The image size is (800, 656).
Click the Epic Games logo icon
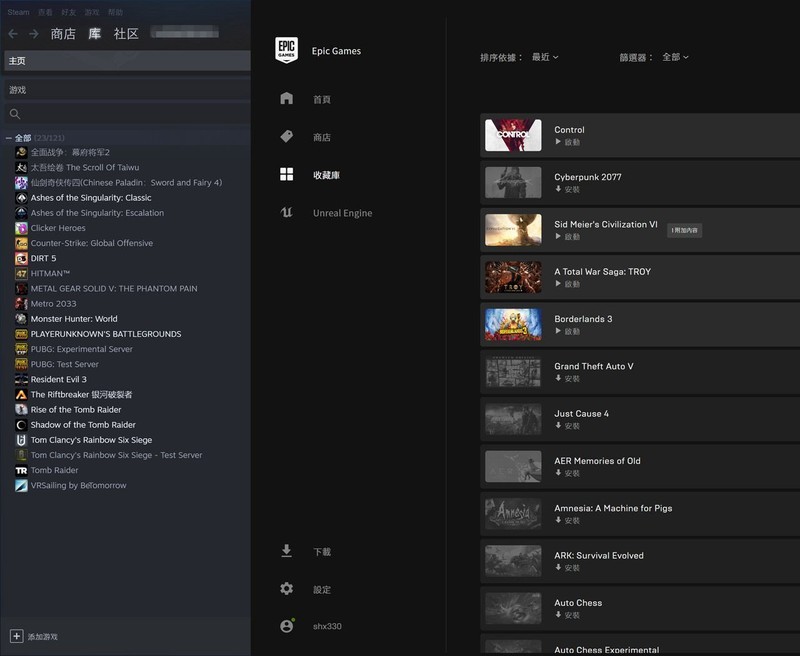[x=286, y=50]
